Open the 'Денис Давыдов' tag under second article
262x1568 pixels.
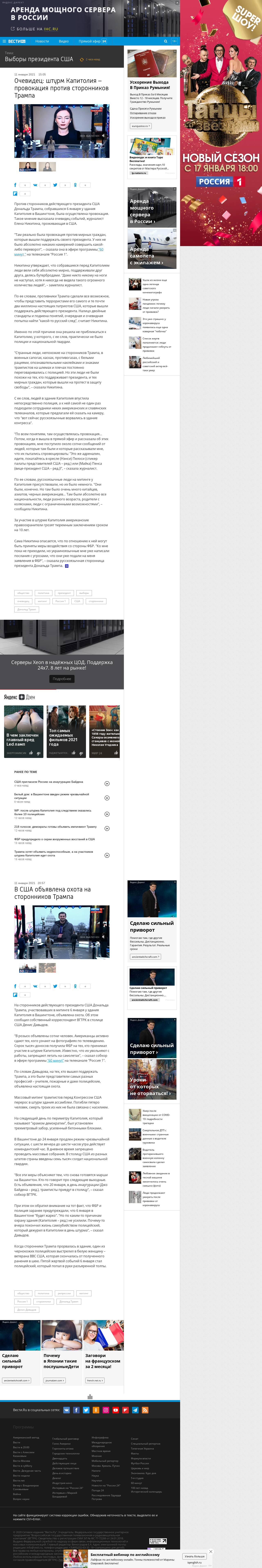tap(27, 1310)
